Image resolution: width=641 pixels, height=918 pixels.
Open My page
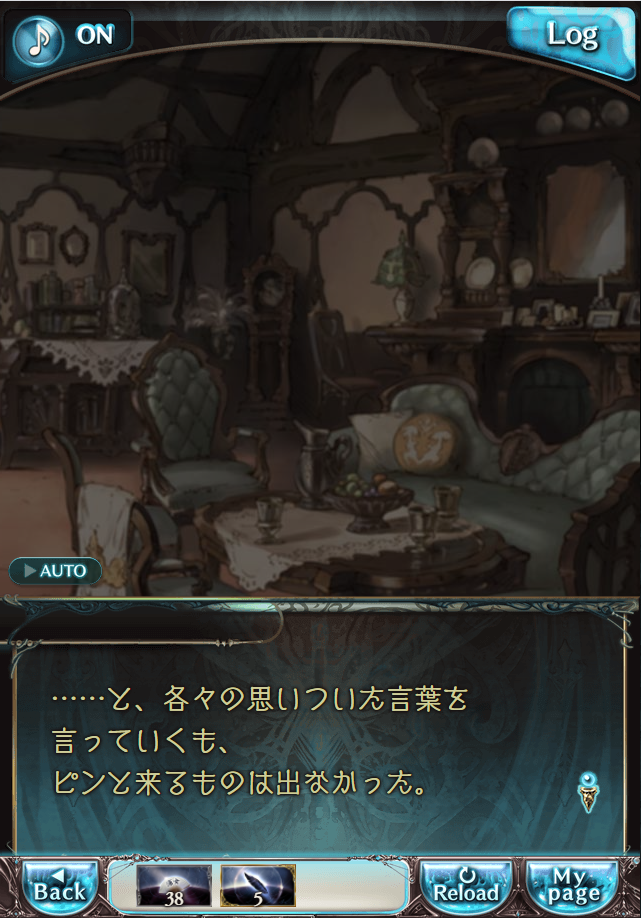[x=573, y=888]
